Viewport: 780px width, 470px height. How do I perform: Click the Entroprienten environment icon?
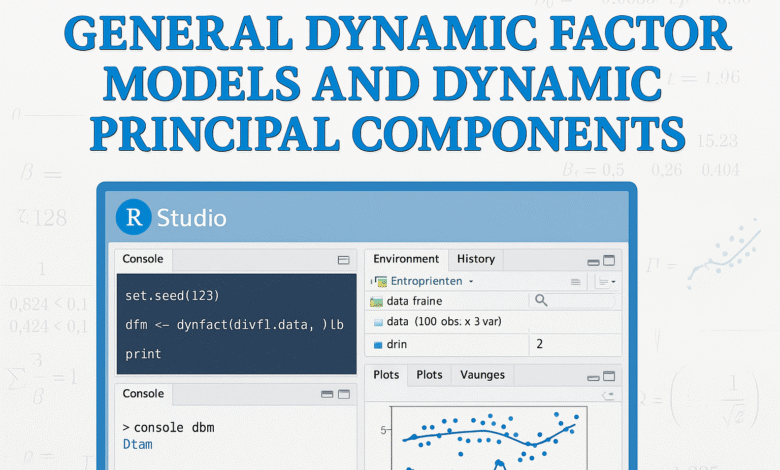tap(381, 282)
